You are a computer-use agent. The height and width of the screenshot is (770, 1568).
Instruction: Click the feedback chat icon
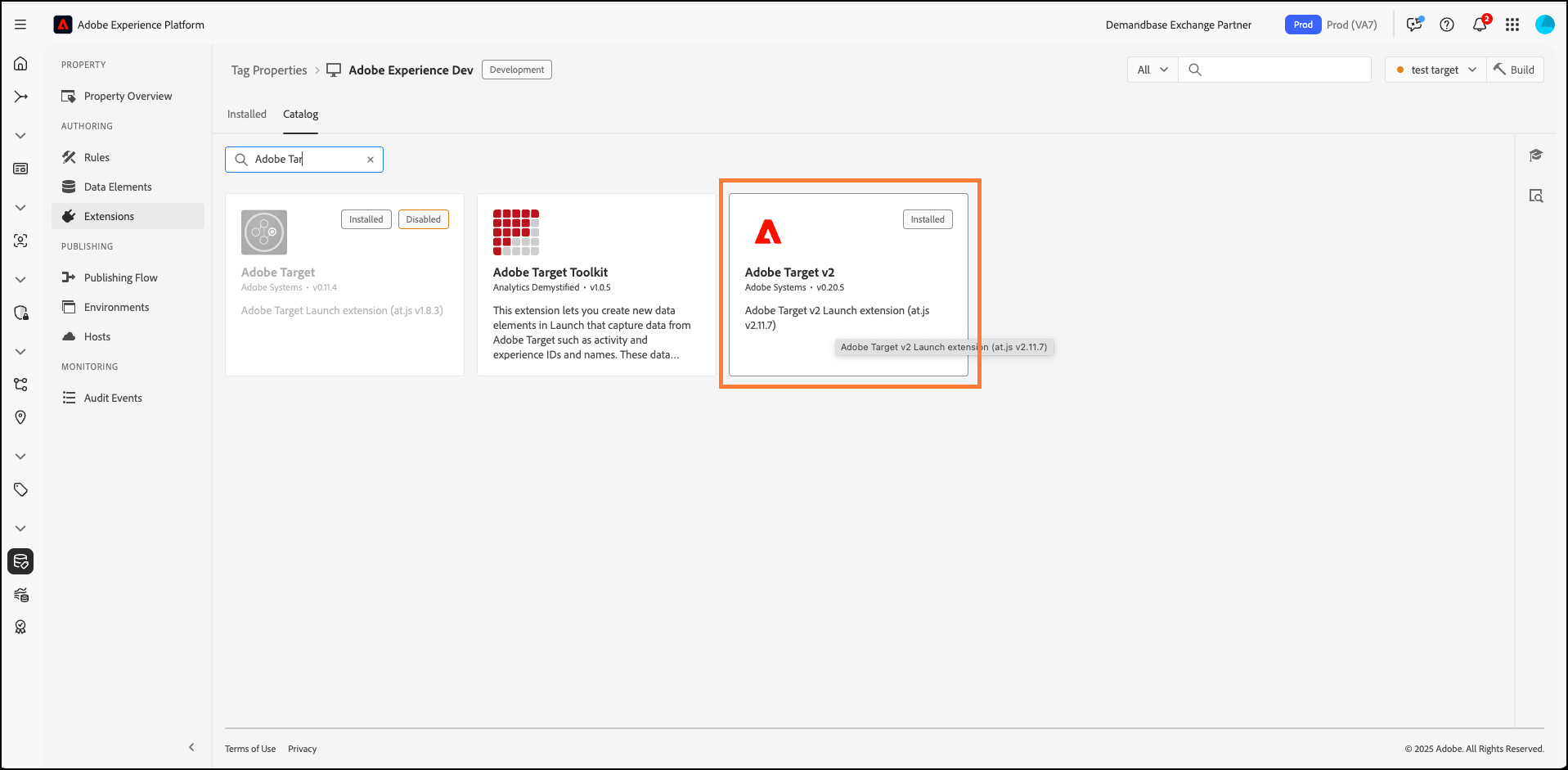(x=1414, y=25)
